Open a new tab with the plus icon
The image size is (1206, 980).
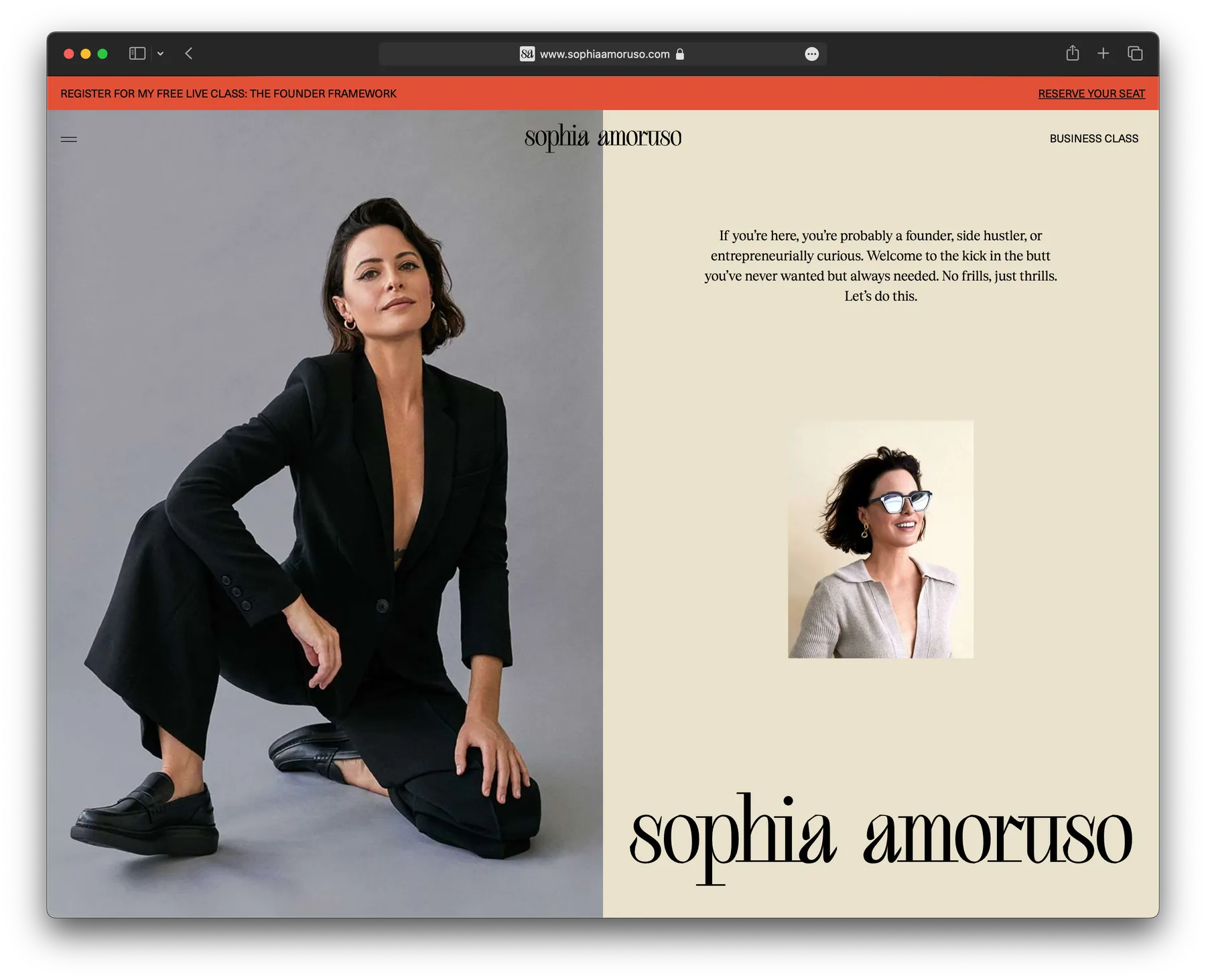point(1103,53)
